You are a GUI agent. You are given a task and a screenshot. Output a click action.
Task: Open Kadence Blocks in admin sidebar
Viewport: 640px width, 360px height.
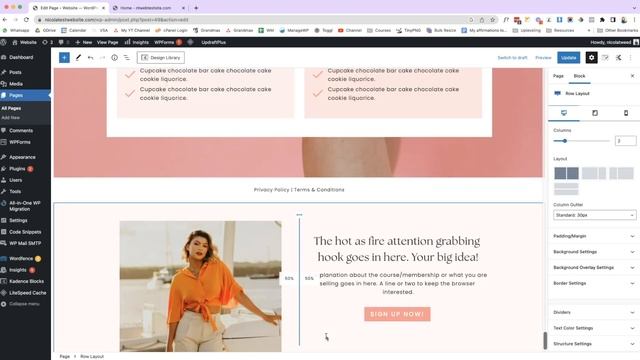pos(25,281)
